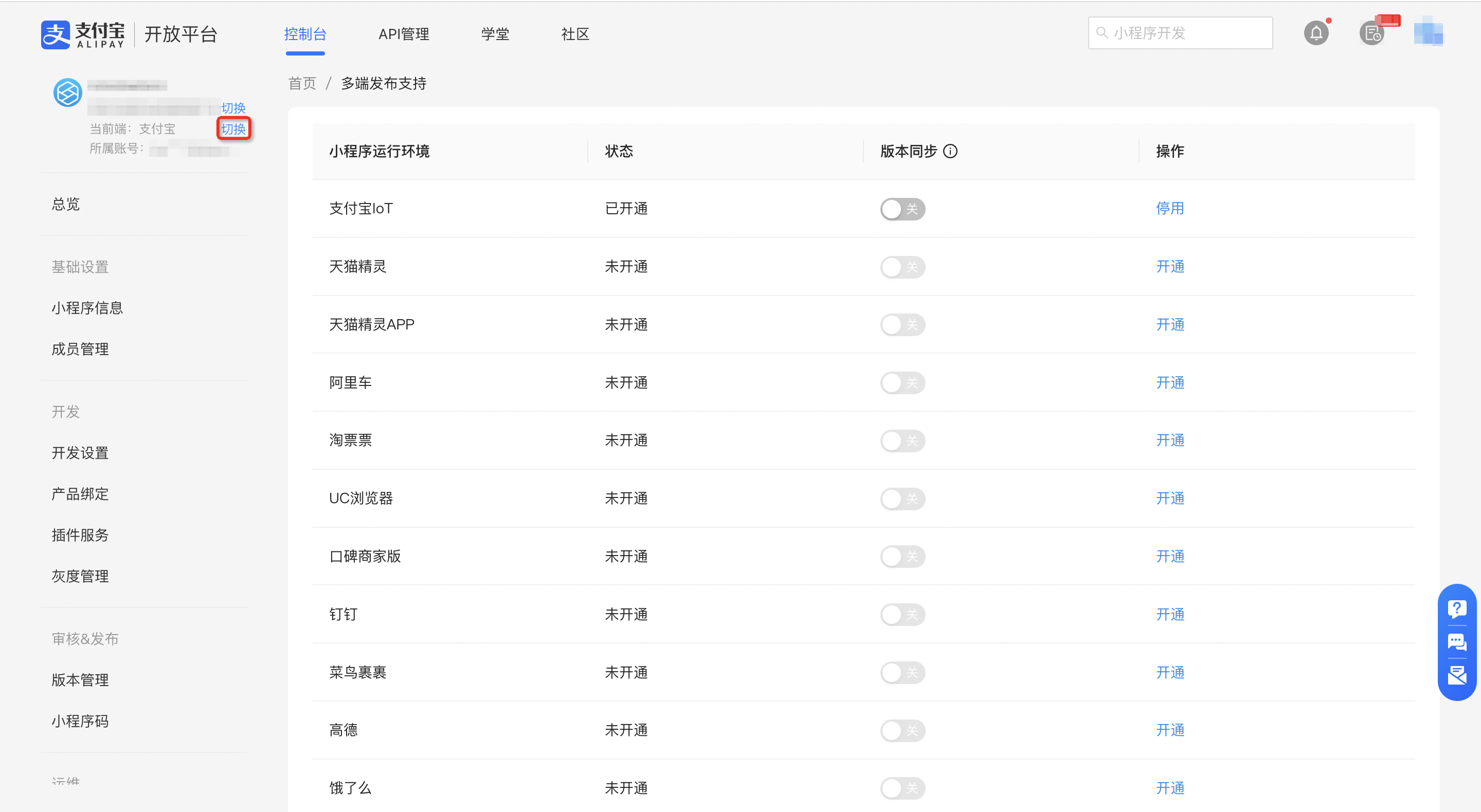Click the user avatar in header
1481x812 pixels.
click(x=1428, y=32)
